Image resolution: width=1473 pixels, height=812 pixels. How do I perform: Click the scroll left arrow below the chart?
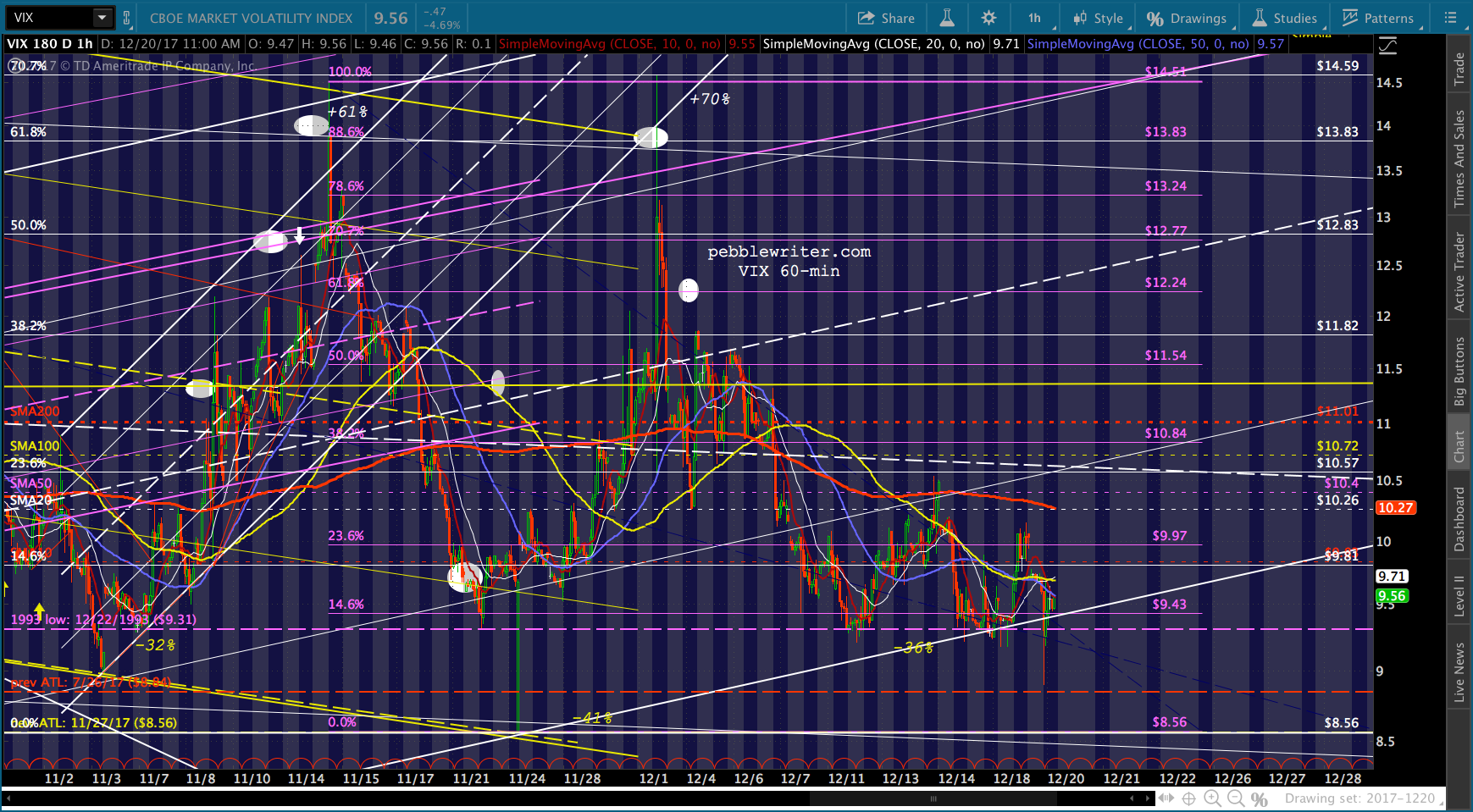point(1132,798)
